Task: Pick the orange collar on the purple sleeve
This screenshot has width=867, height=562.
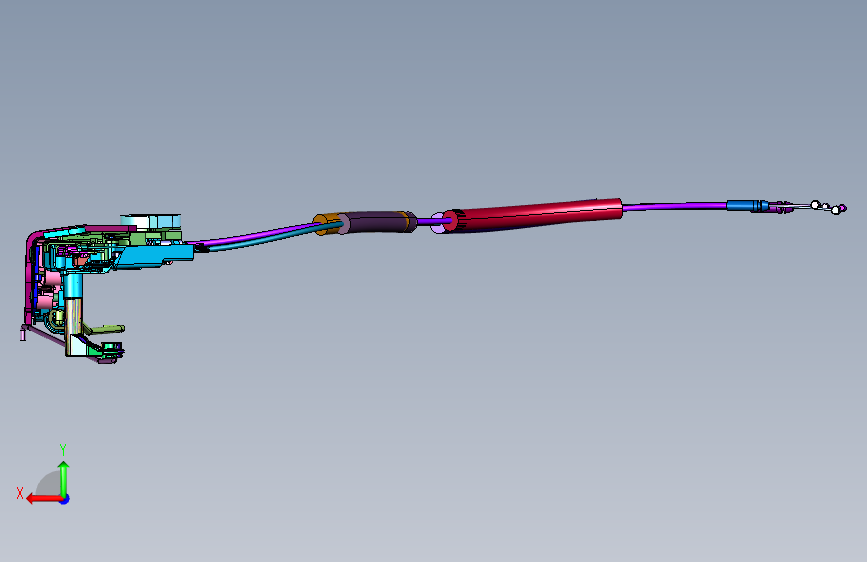Action: 325,224
